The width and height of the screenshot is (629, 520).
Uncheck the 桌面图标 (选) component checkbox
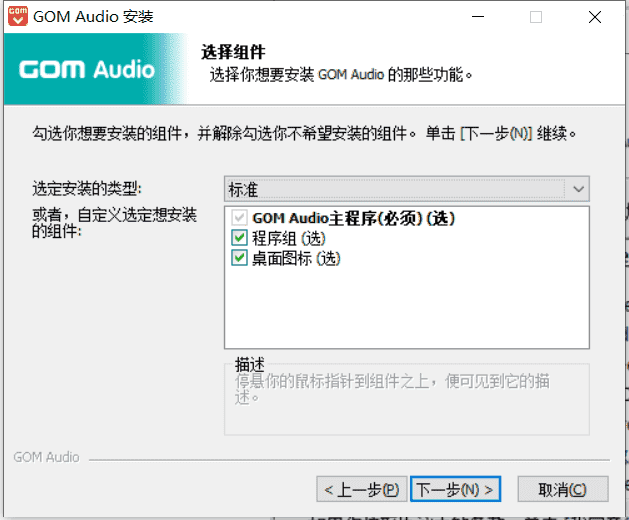click(239, 258)
